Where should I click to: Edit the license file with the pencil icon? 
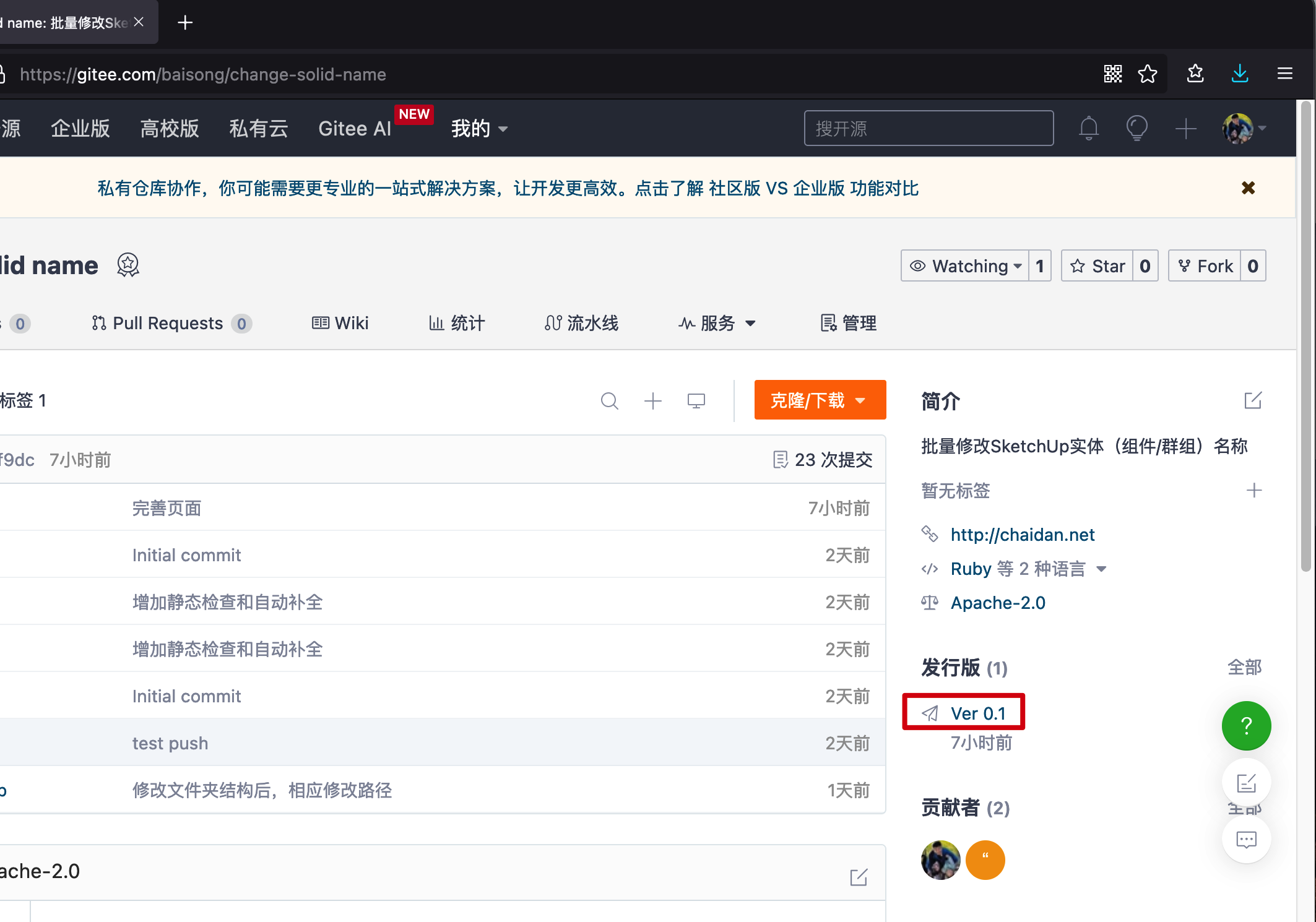click(859, 877)
